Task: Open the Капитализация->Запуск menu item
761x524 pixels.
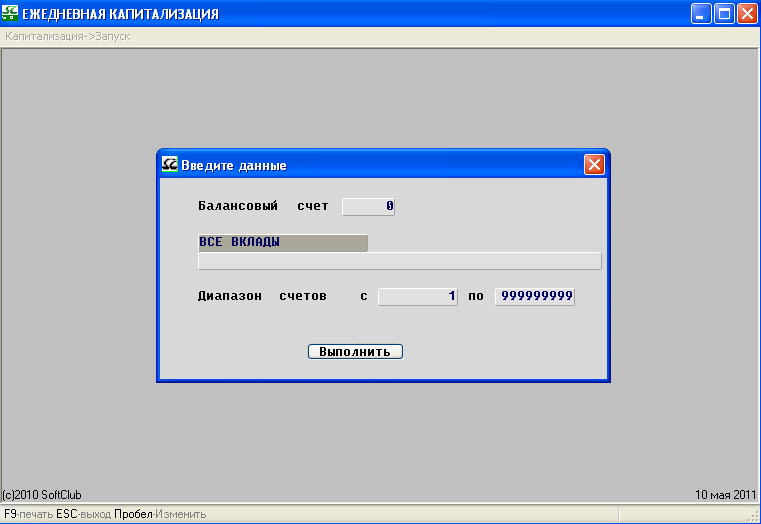Action: pos(67,36)
